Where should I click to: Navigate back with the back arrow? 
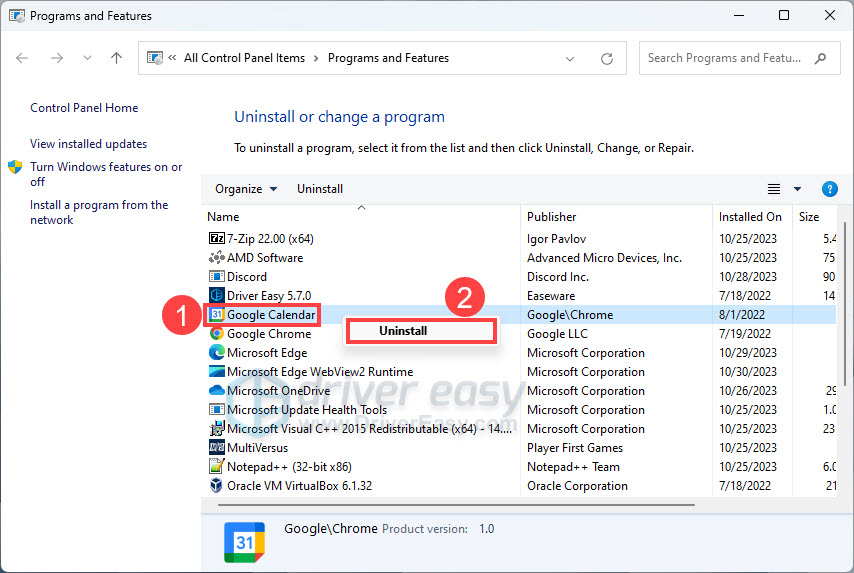click(x=23, y=59)
